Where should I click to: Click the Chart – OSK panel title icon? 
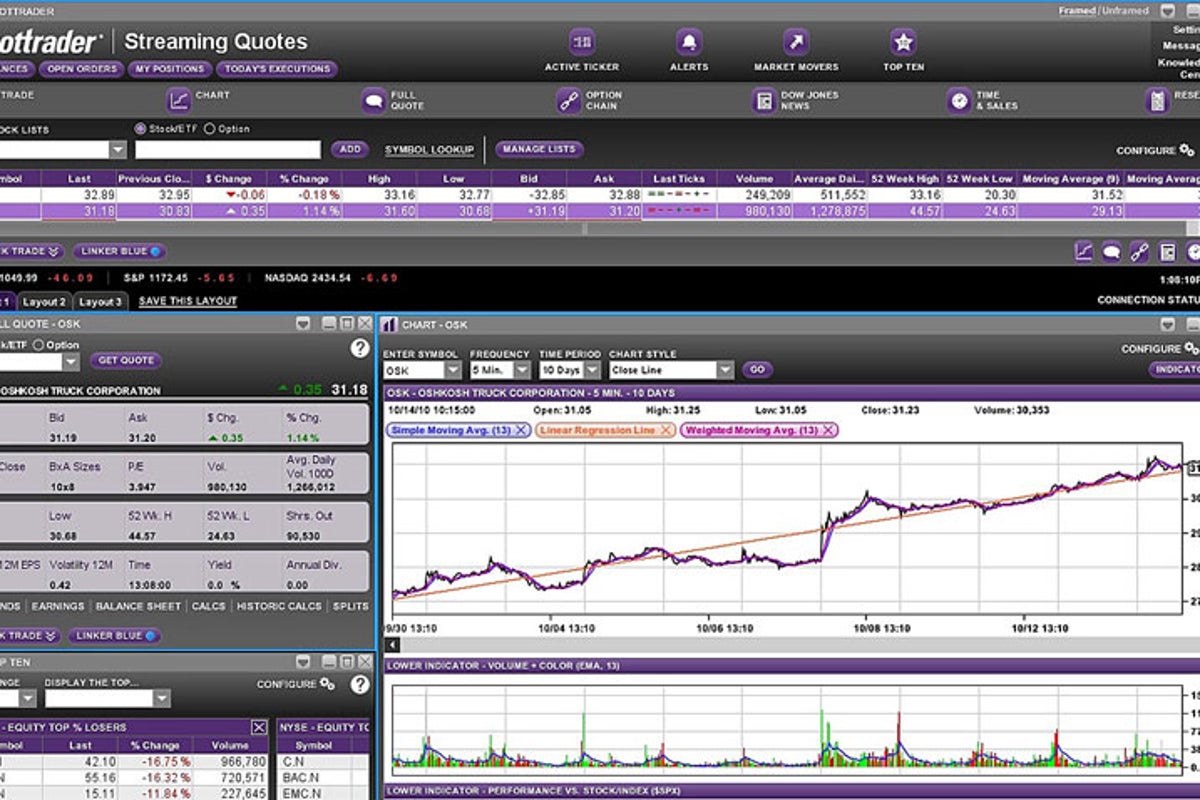[x=389, y=325]
